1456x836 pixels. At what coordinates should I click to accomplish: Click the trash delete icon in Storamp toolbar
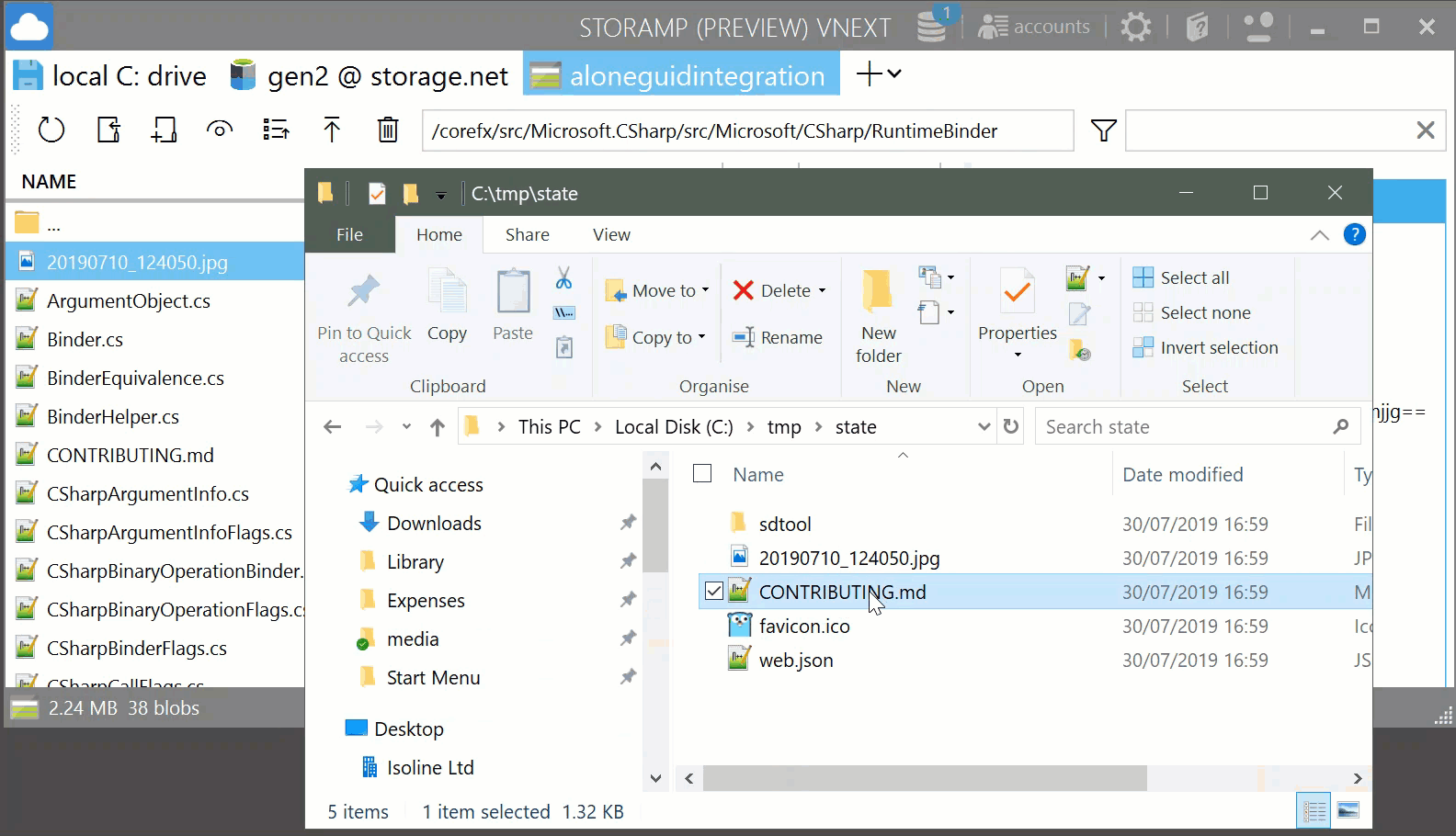coord(388,130)
